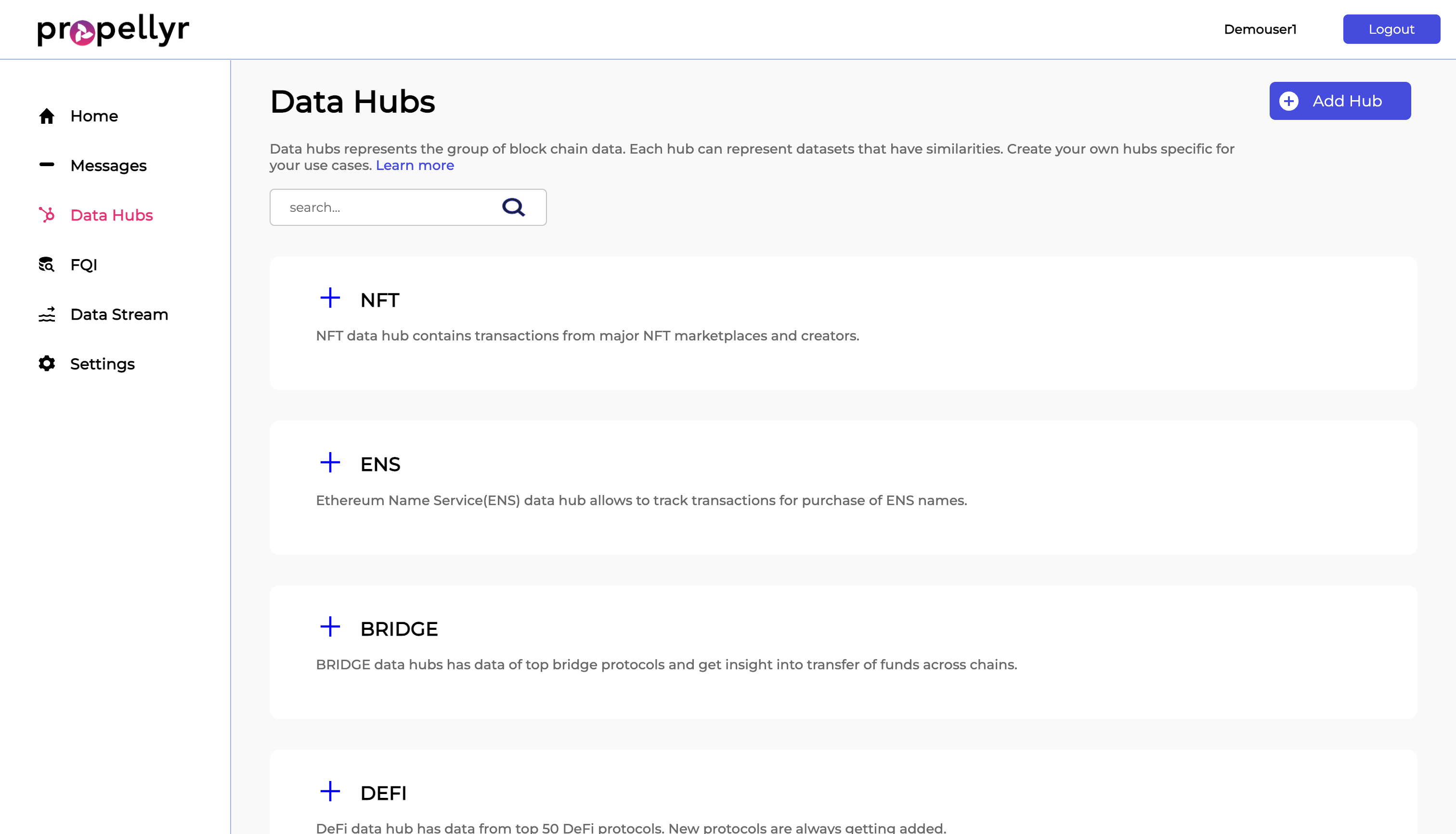Click the NFT hub description text
The height and width of the screenshot is (834, 1456).
tap(588, 336)
